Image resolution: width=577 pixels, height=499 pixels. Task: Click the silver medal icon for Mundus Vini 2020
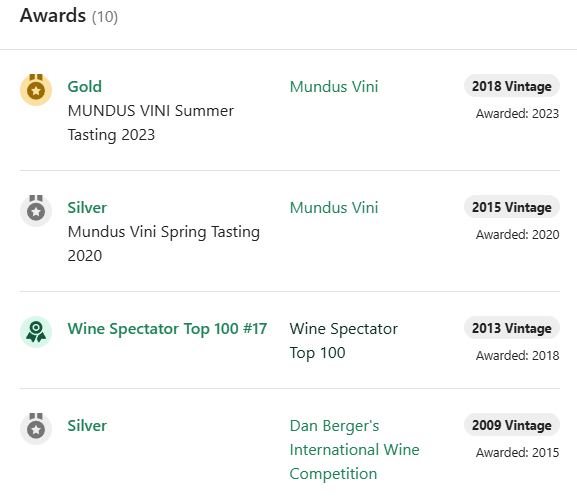click(x=36, y=211)
